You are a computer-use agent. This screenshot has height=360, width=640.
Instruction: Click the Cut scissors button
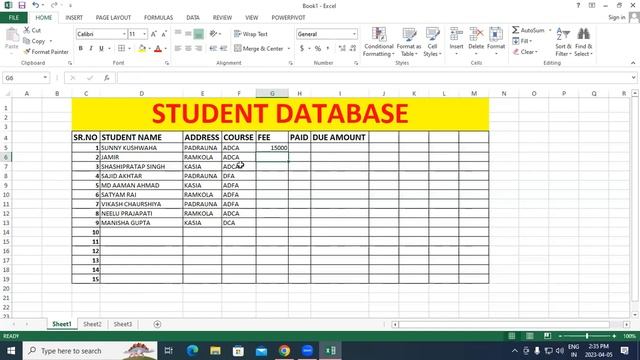click(32, 30)
